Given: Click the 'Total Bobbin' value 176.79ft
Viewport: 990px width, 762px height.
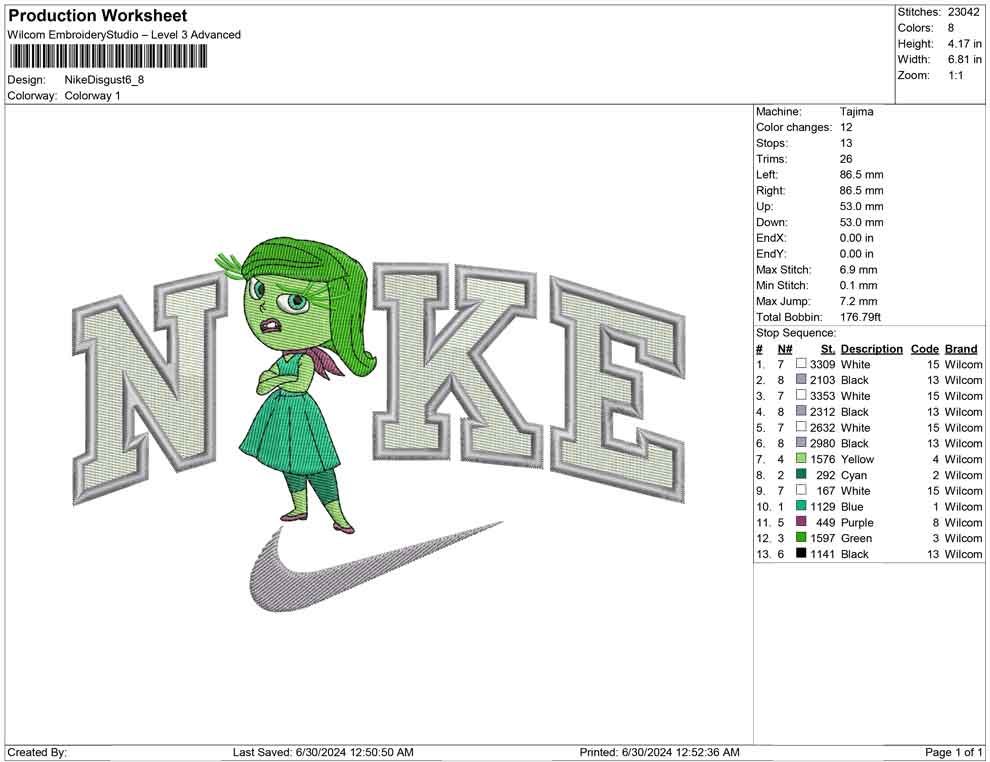Looking at the screenshot, I should point(860,316).
